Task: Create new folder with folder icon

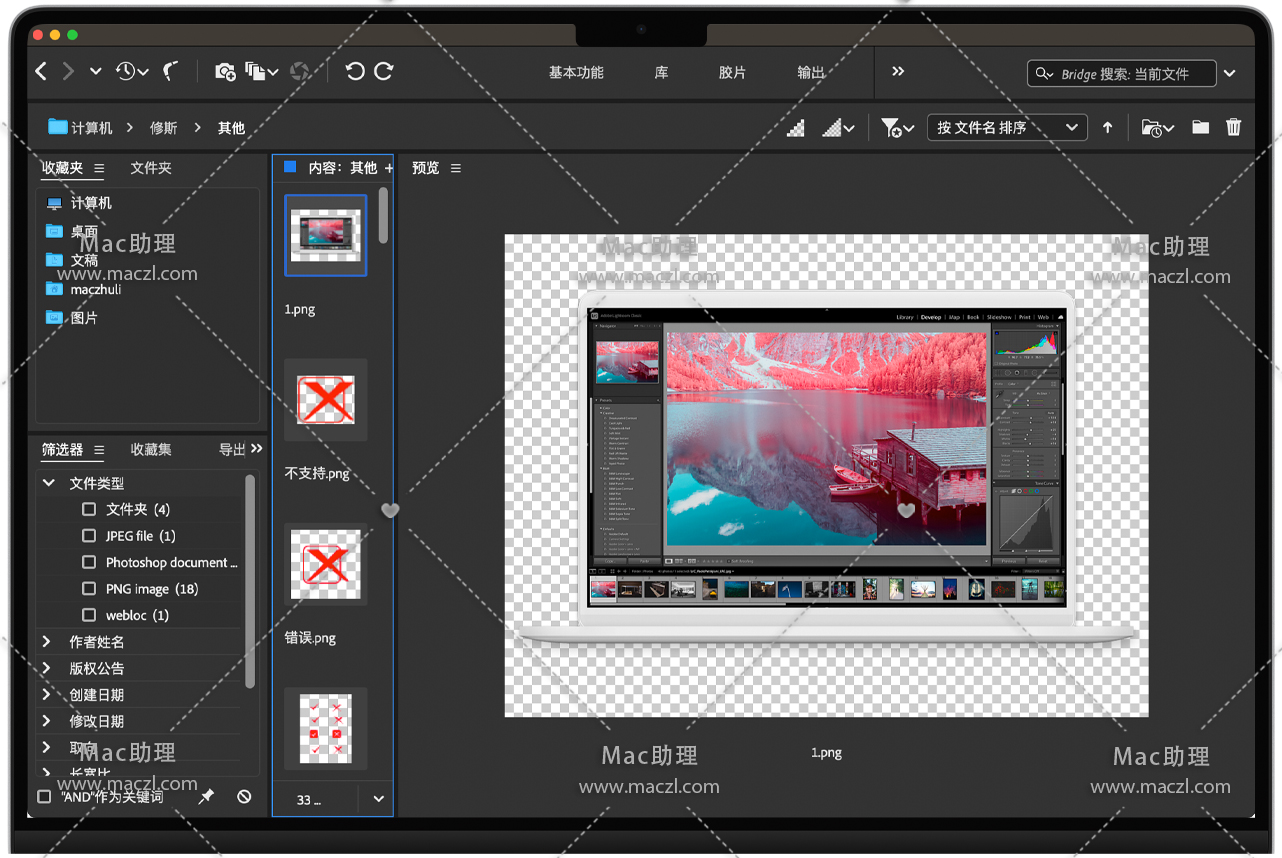Action: pyautogui.click(x=1200, y=127)
